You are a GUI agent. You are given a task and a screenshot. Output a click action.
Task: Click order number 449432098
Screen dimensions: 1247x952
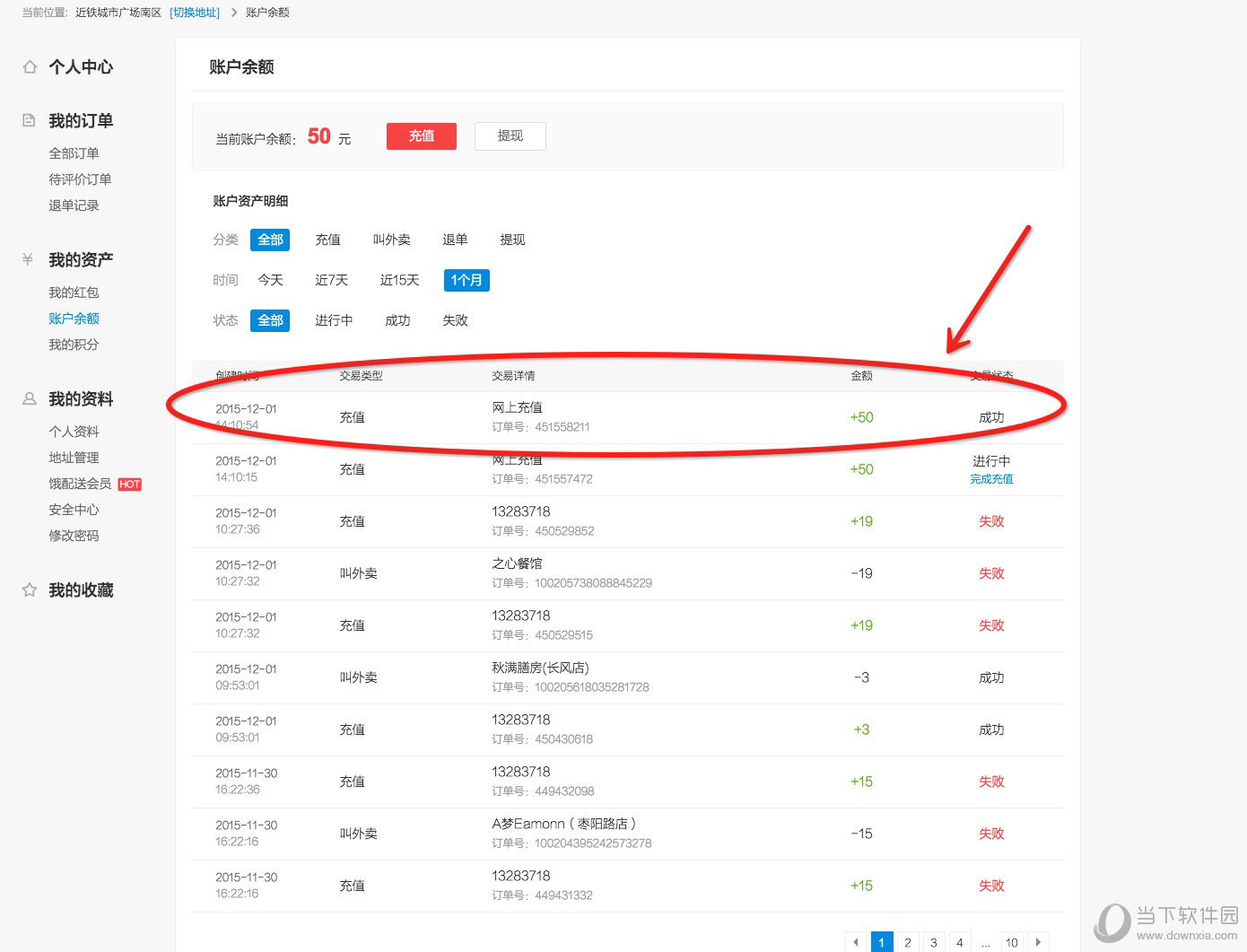pyautogui.click(x=564, y=791)
